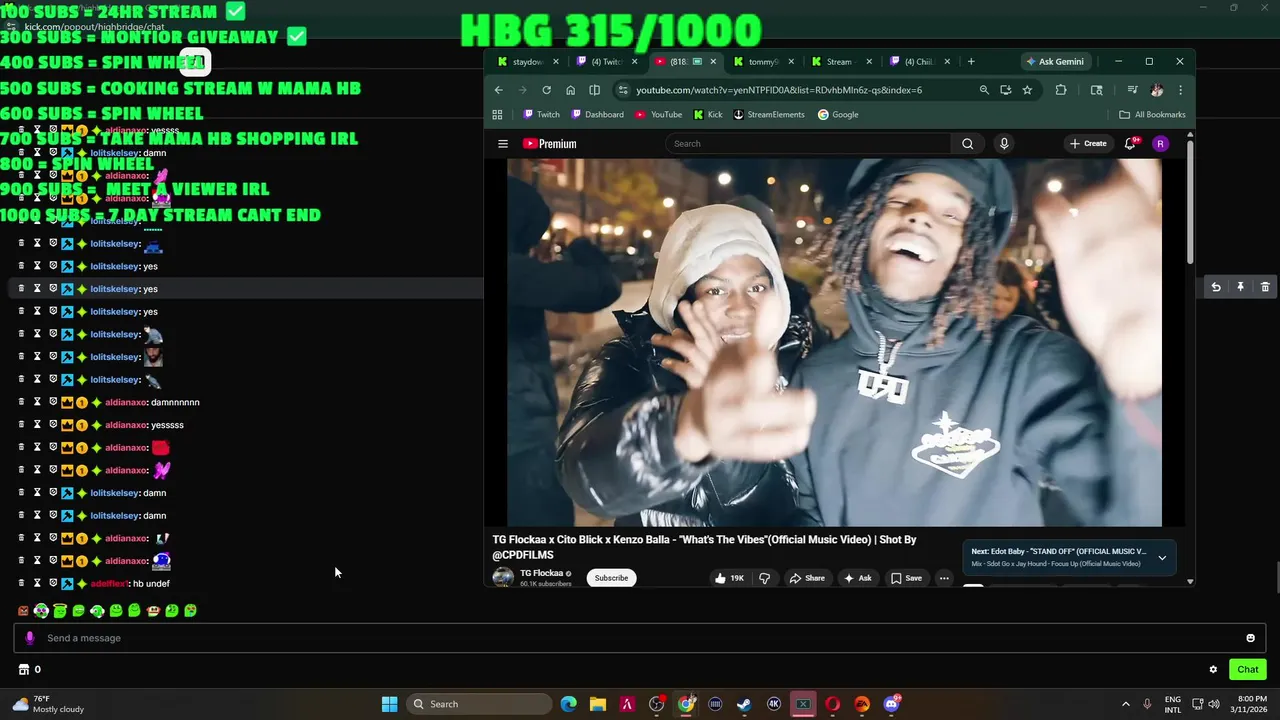Click the YouTube Premium logo
1280x720 pixels.
(550, 144)
